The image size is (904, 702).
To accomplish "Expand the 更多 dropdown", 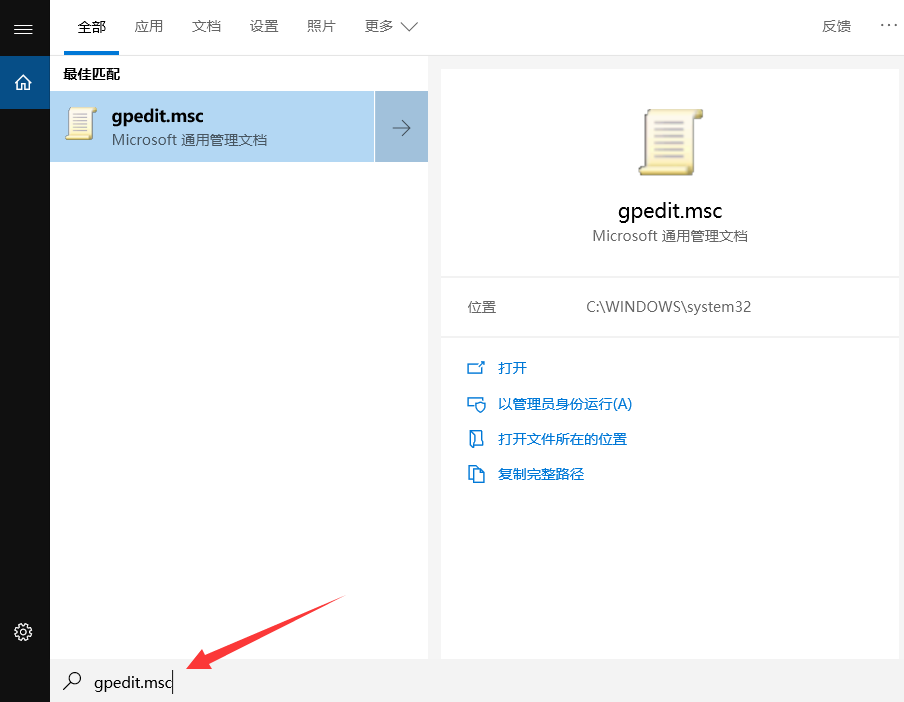I will 391,27.
